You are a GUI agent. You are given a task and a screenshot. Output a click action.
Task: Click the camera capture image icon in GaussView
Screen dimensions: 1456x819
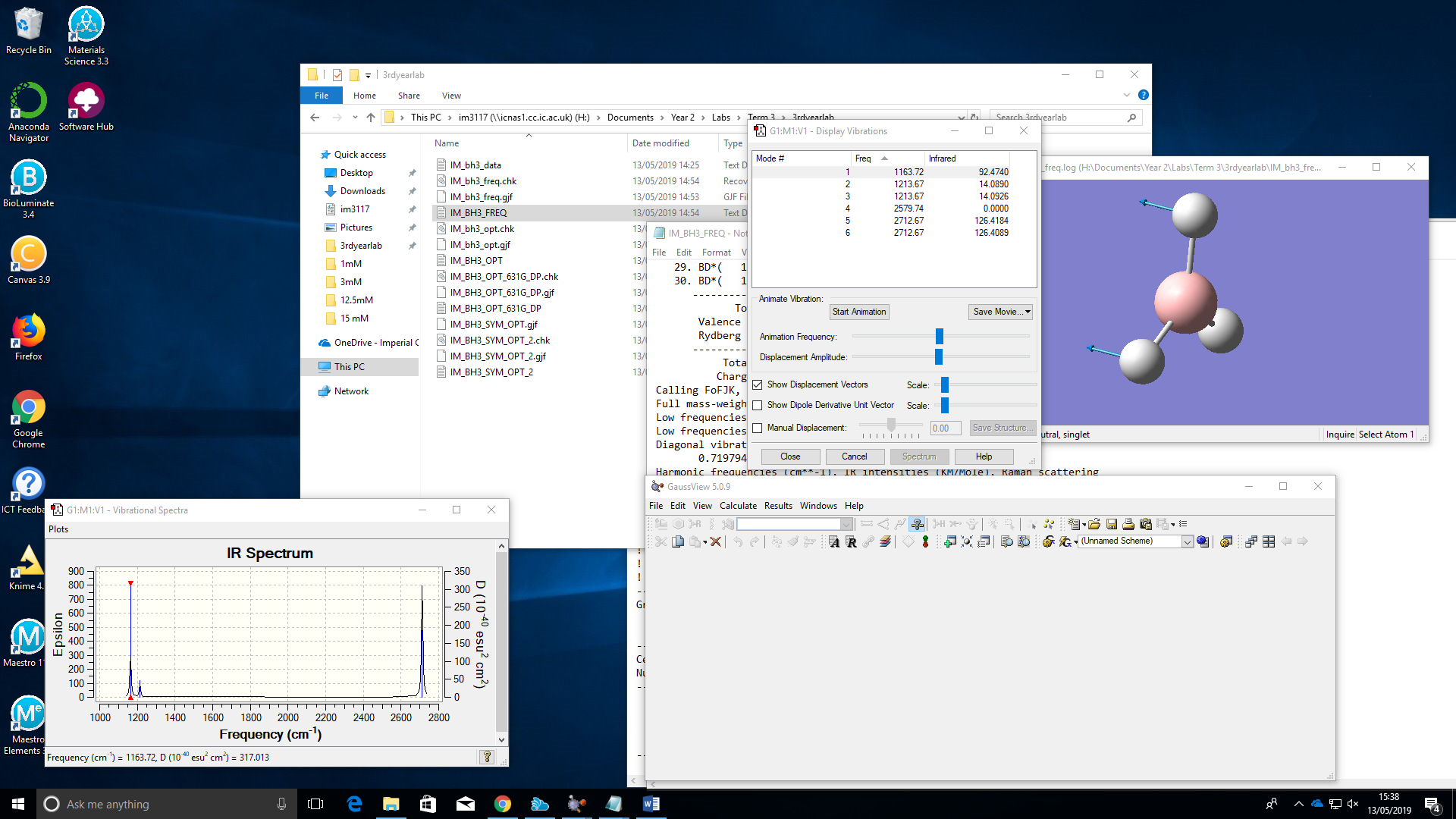point(1146,524)
